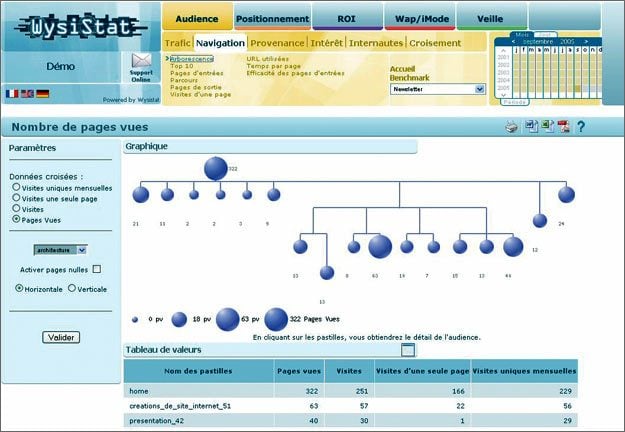Click the Valider button
Screen dimensions: 625x432
tap(60, 337)
